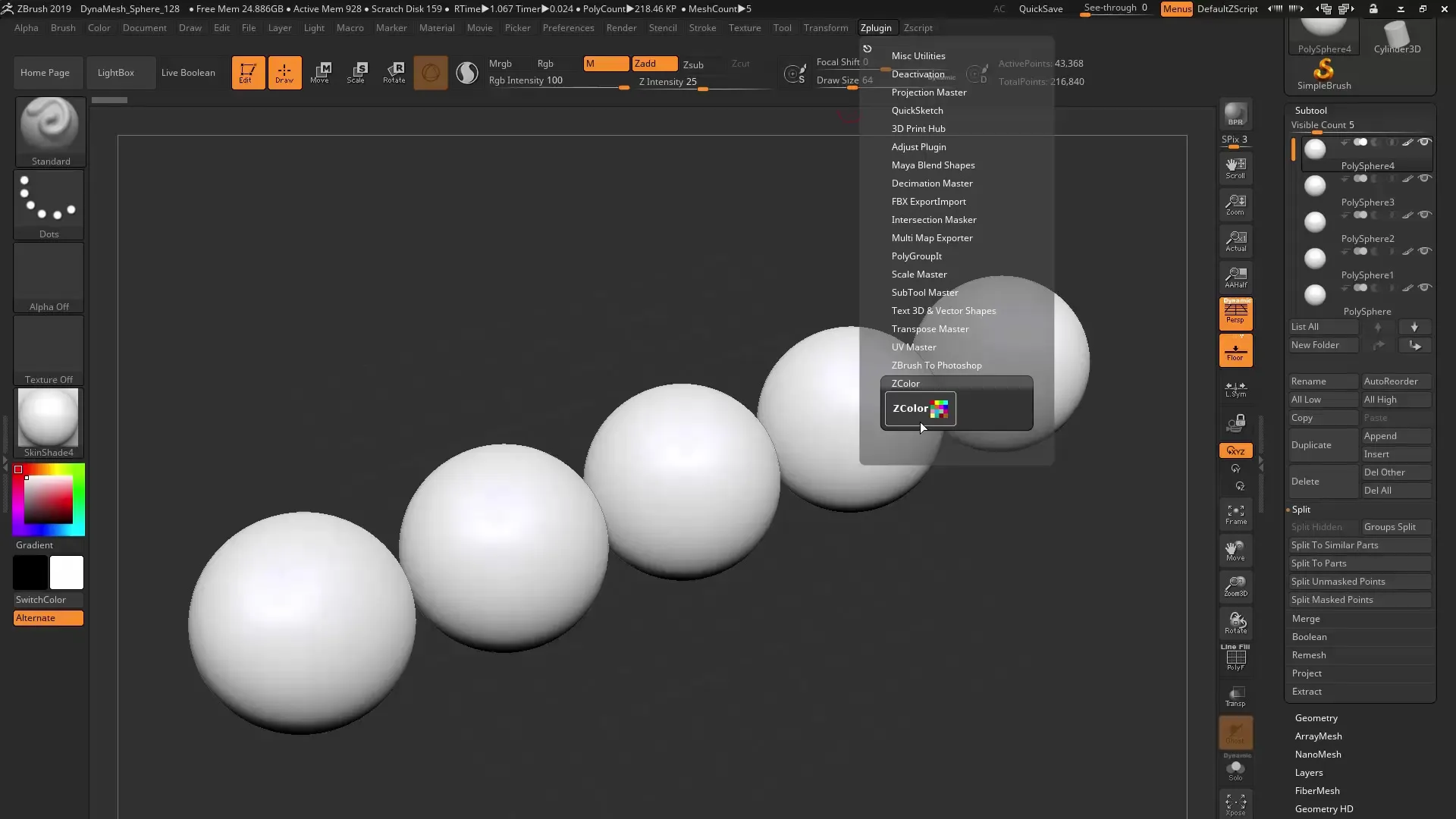Expand the Merge section
The width and height of the screenshot is (1456, 819).
pos(1306,619)
